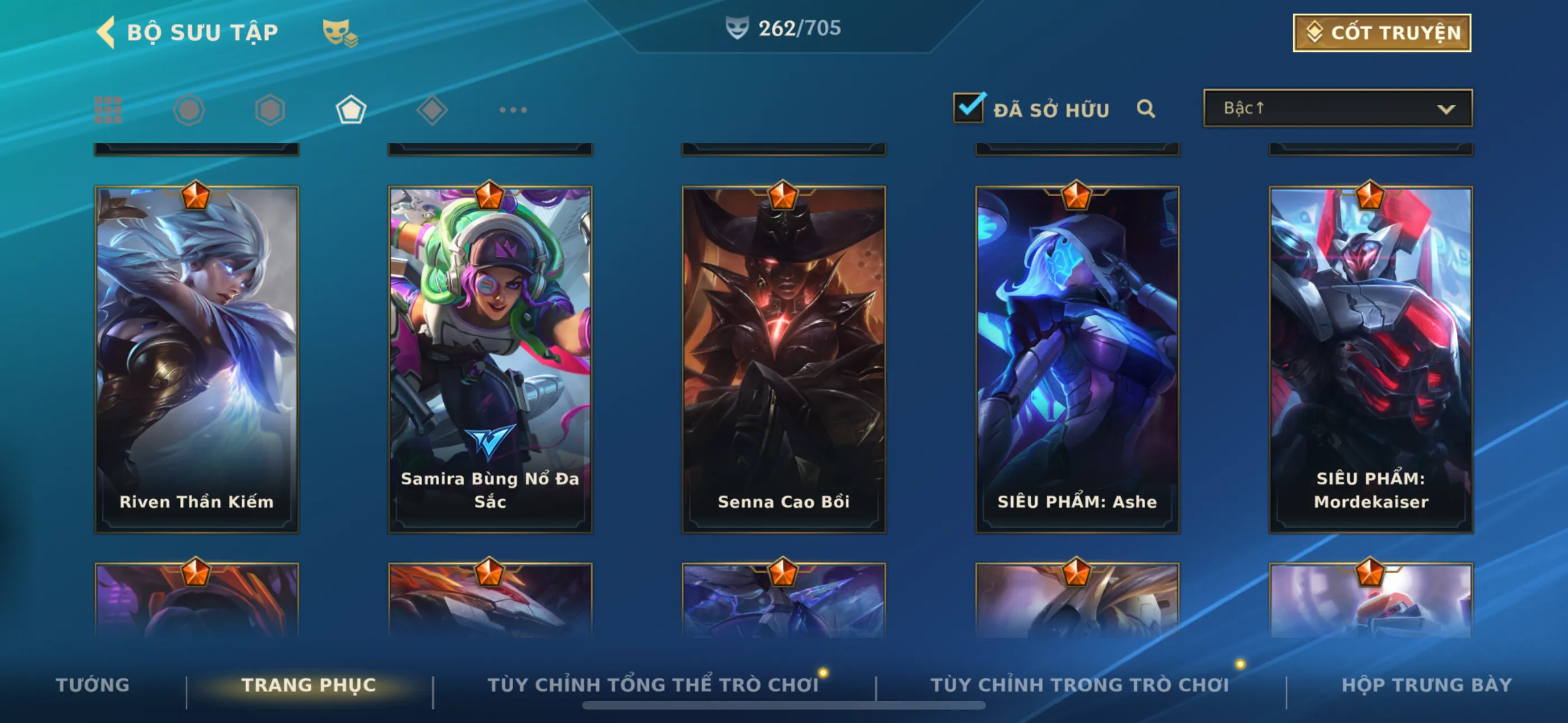Switch to the Tướng tab
1568x723 pixels.
[93, 685]
